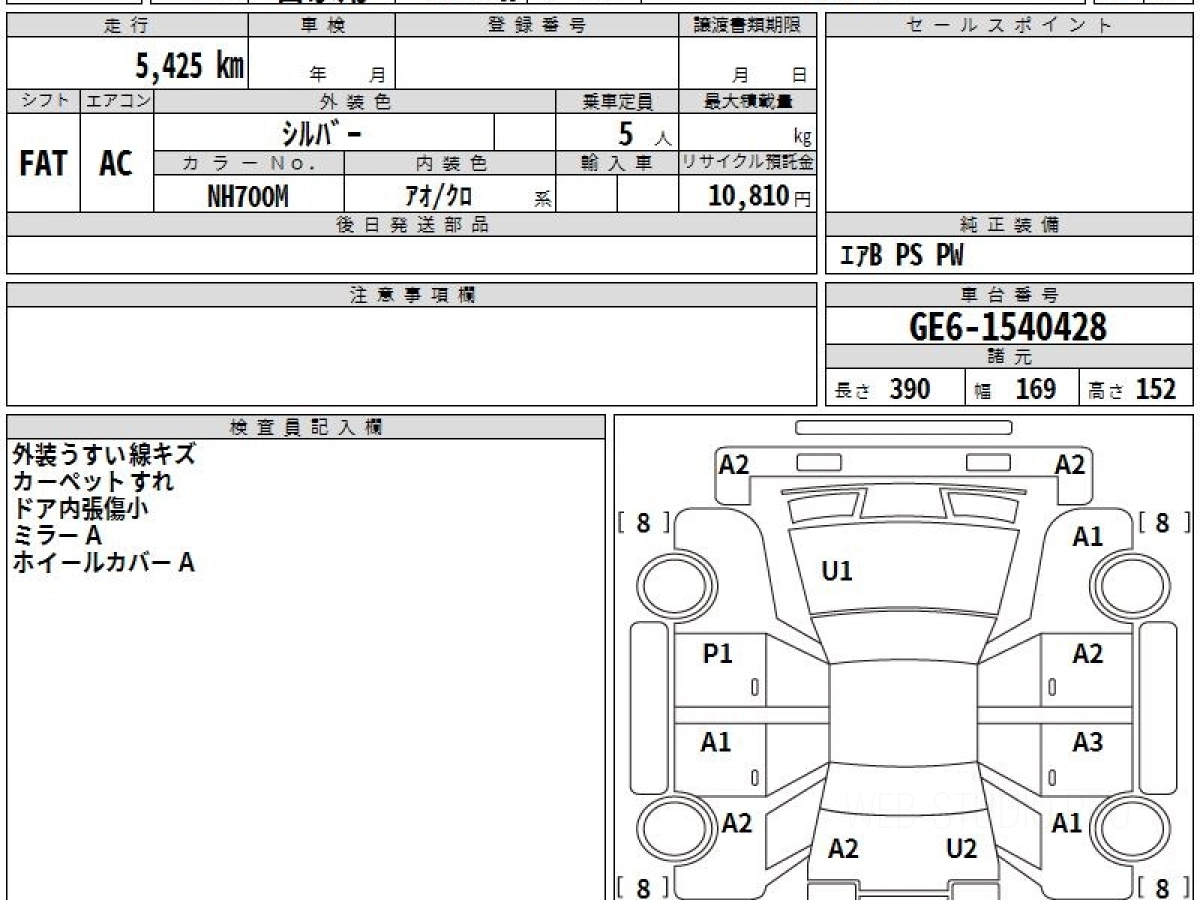Click the A2 mark on the door above A3
The image size is (1200, 900).
(1087, 653)
